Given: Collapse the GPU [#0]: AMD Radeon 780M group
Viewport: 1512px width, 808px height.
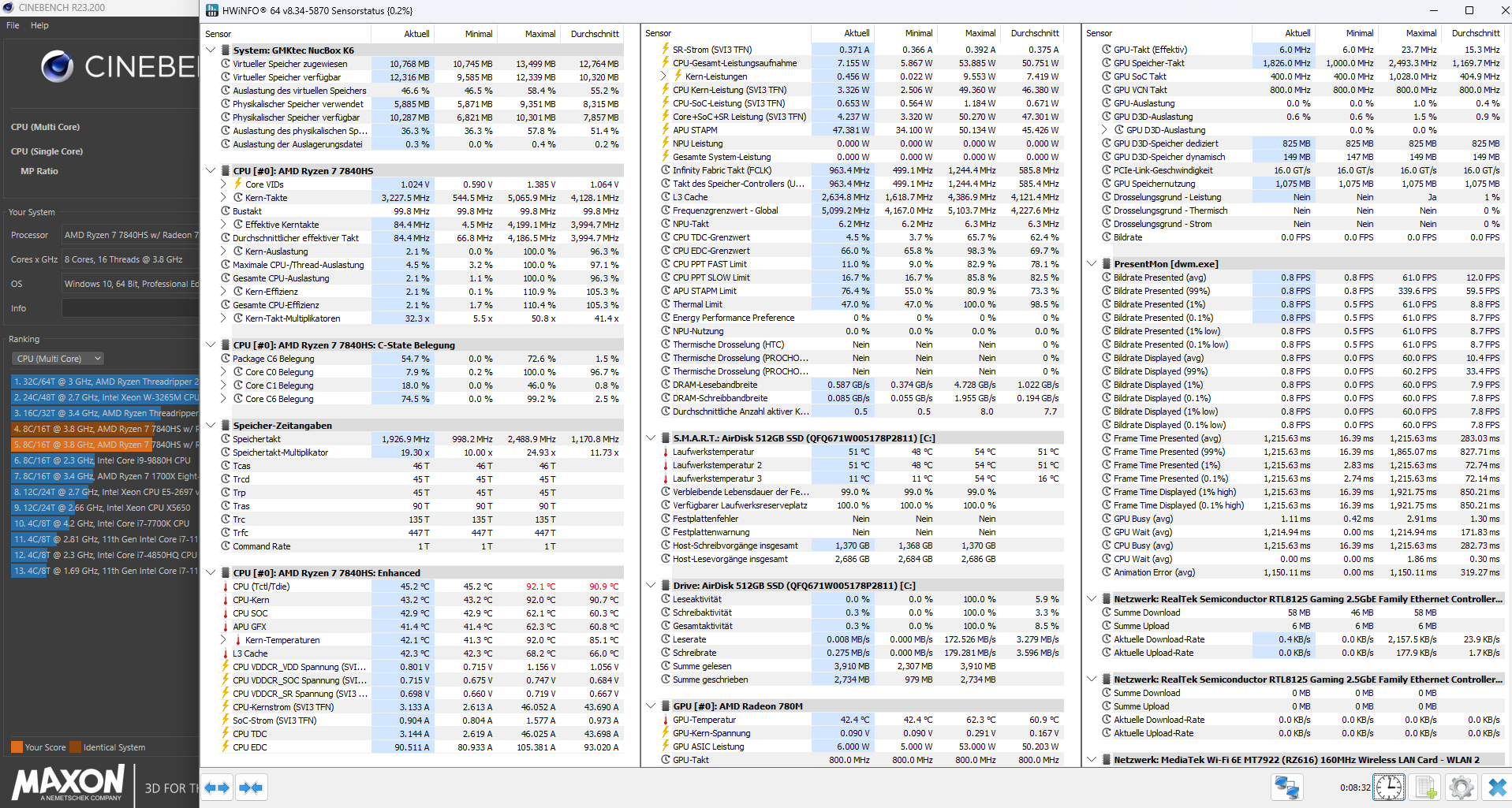Looking at the screenshot, I should (x=651, y=706).
